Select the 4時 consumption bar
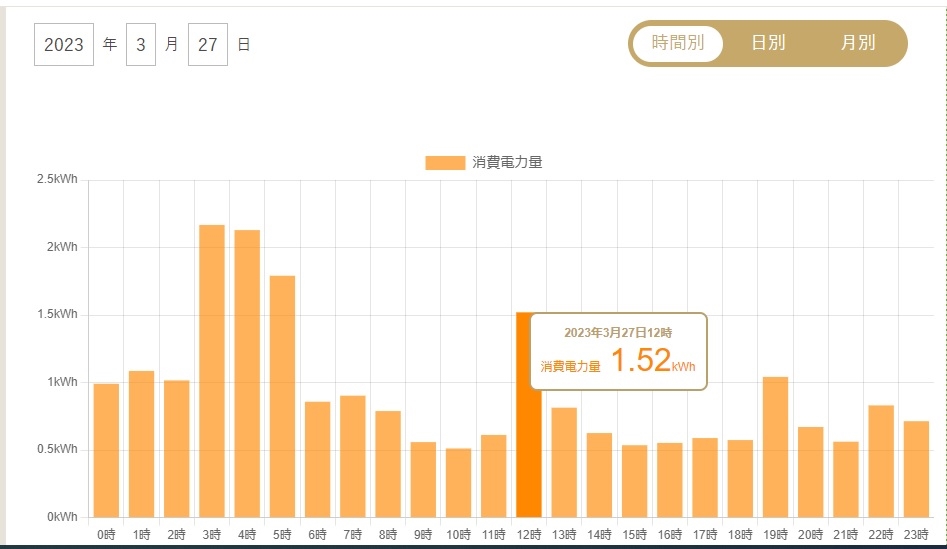947x549 pixels. (247, 373)
